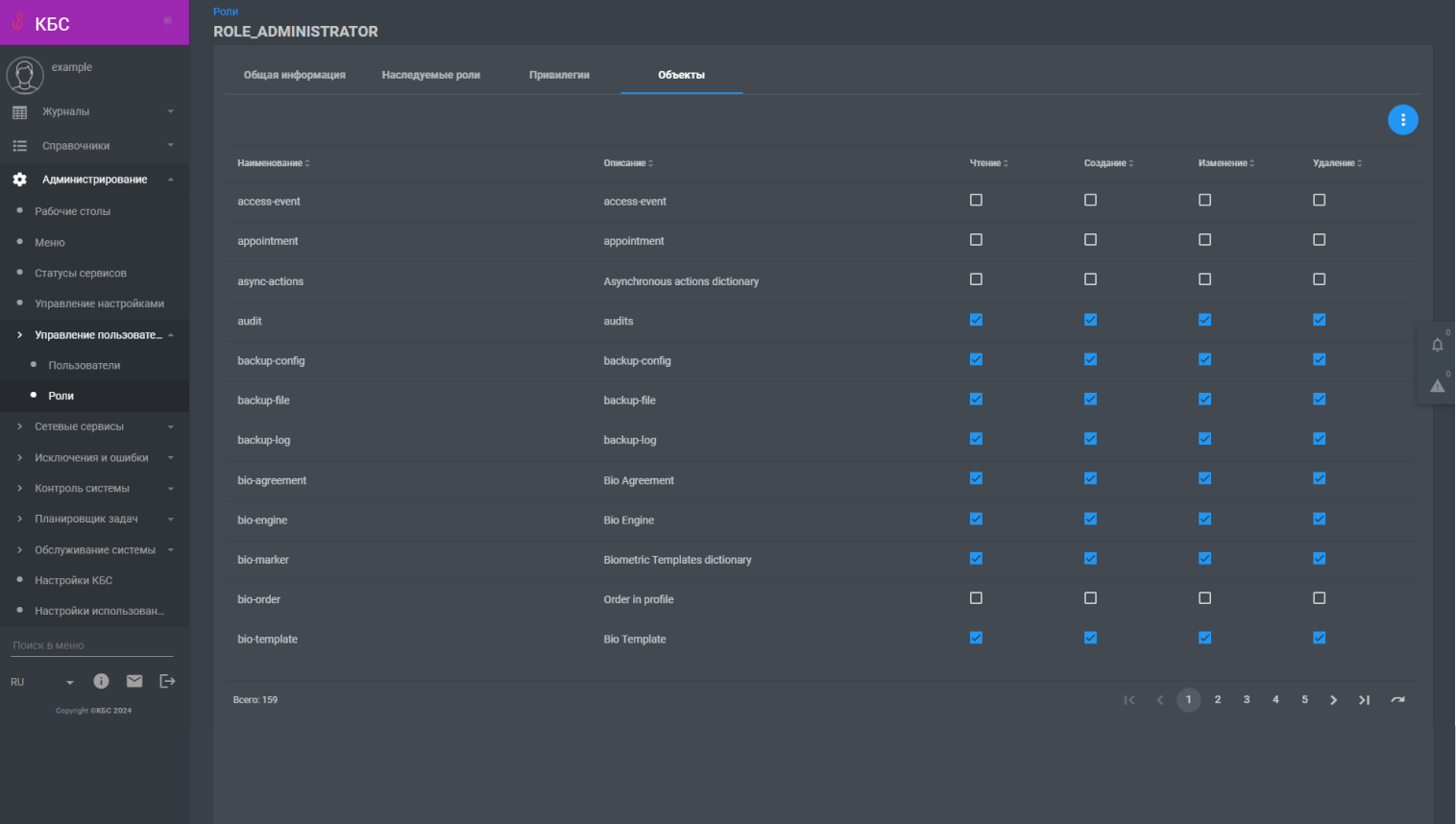The image size is (1456, 824).
Task: Open the warning triangle alerts icon
Action: click(1437, 386)
